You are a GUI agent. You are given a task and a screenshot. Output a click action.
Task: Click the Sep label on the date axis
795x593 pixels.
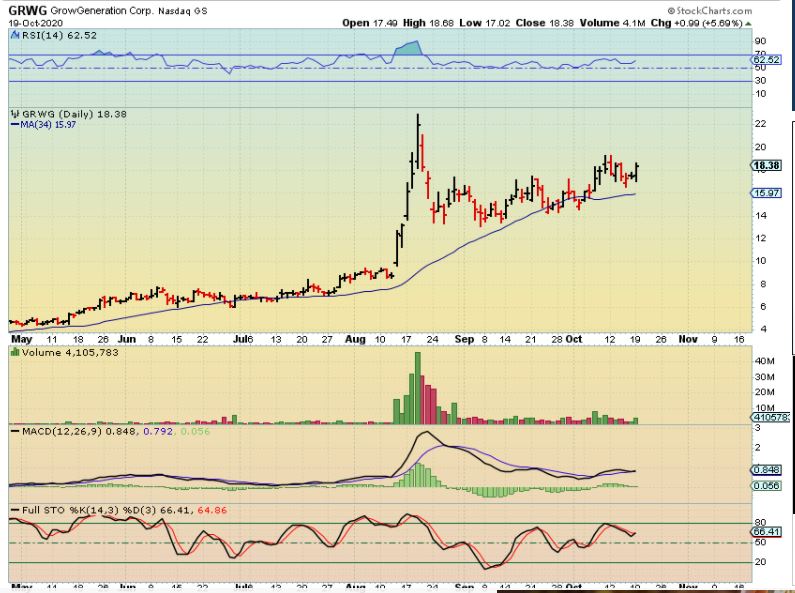point(464,339)
